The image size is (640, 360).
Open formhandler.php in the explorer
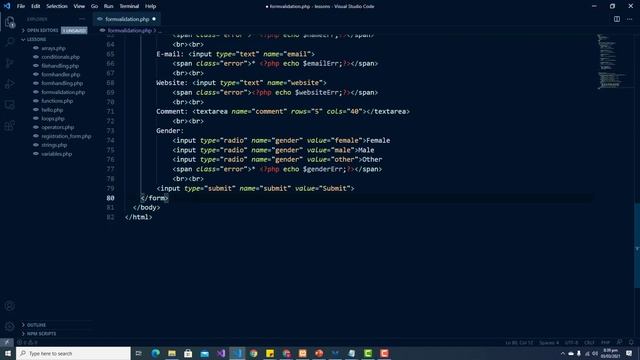point(60,75)
